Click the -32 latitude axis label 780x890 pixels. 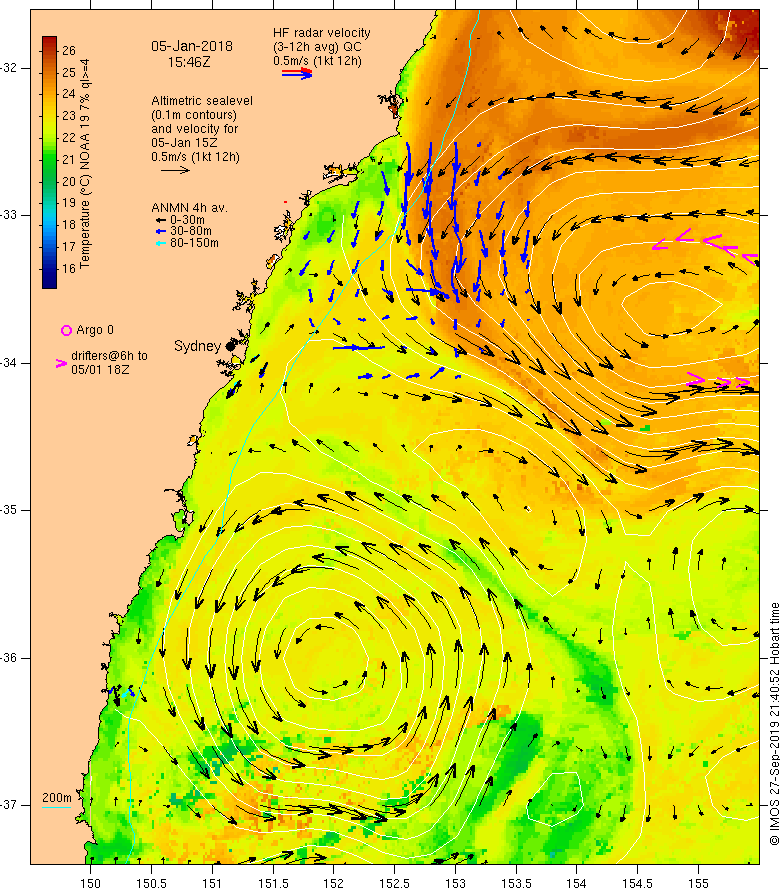click(8, 68)
